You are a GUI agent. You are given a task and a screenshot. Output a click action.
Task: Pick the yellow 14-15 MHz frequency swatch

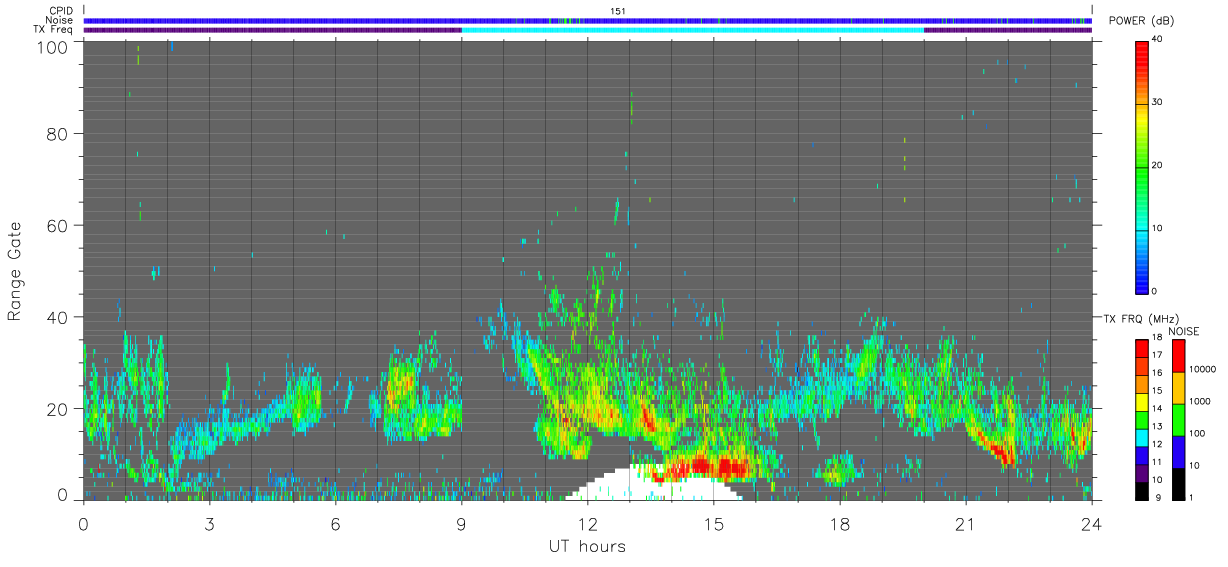point(1141,400)
